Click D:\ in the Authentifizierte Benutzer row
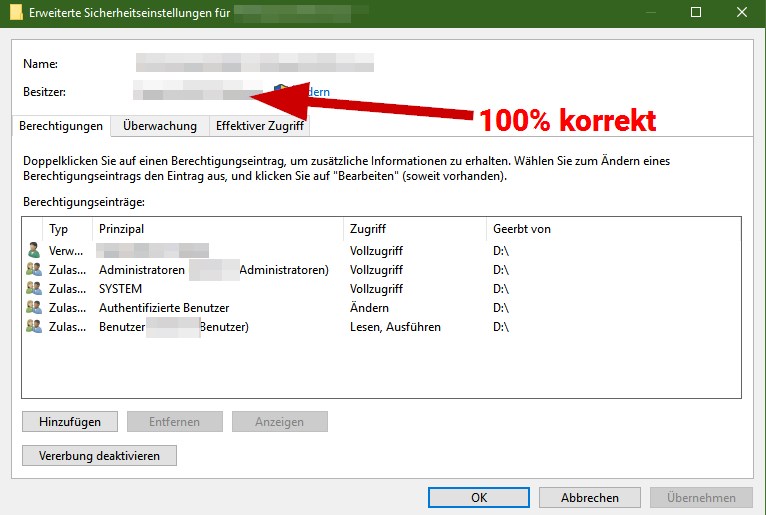766x515 pixels. click(501, 308)
